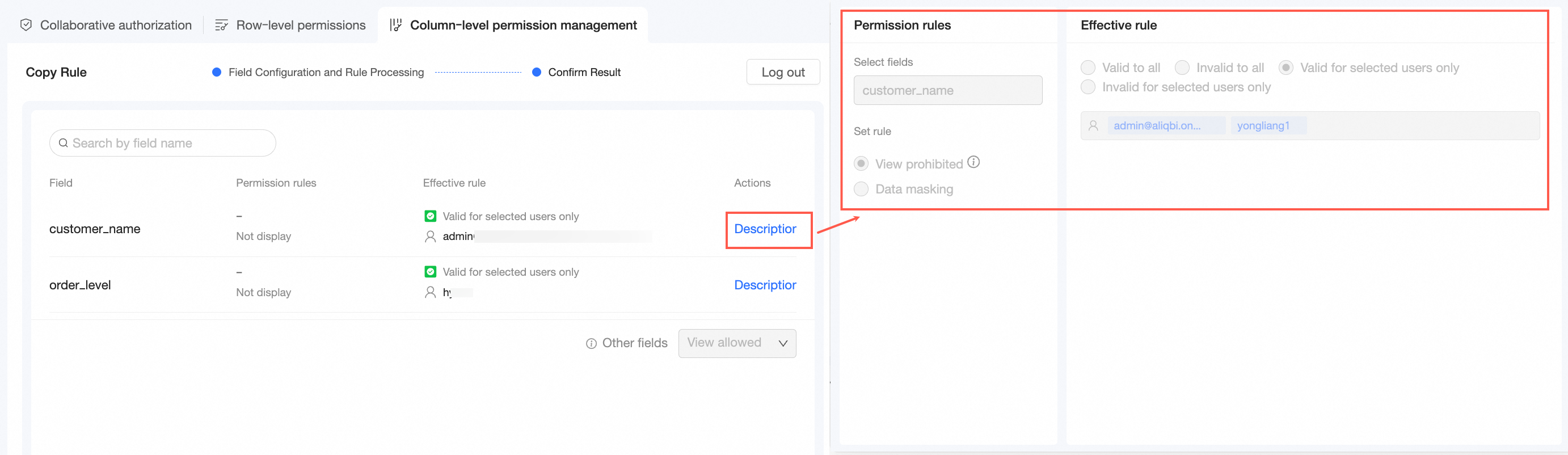Click the Row-level permissions tab icon

tap(222, 25)
